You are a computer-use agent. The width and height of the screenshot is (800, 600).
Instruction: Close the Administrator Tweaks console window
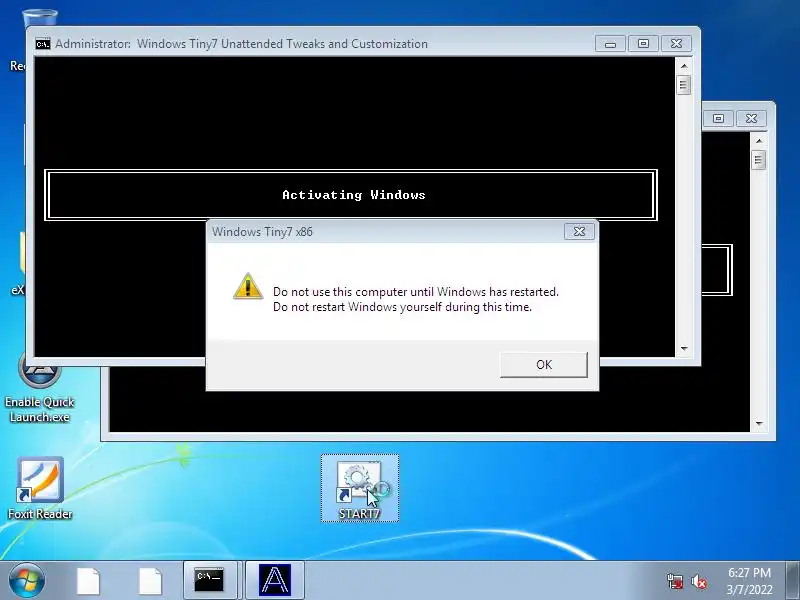[677, 44]
